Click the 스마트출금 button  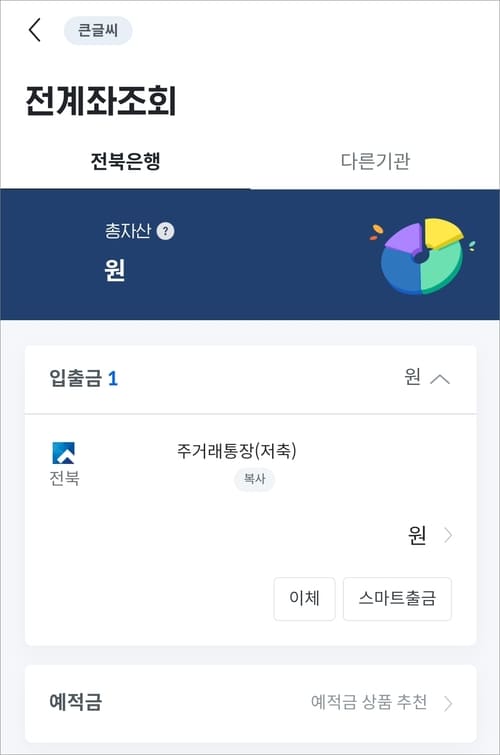click(x=397, y=599)
